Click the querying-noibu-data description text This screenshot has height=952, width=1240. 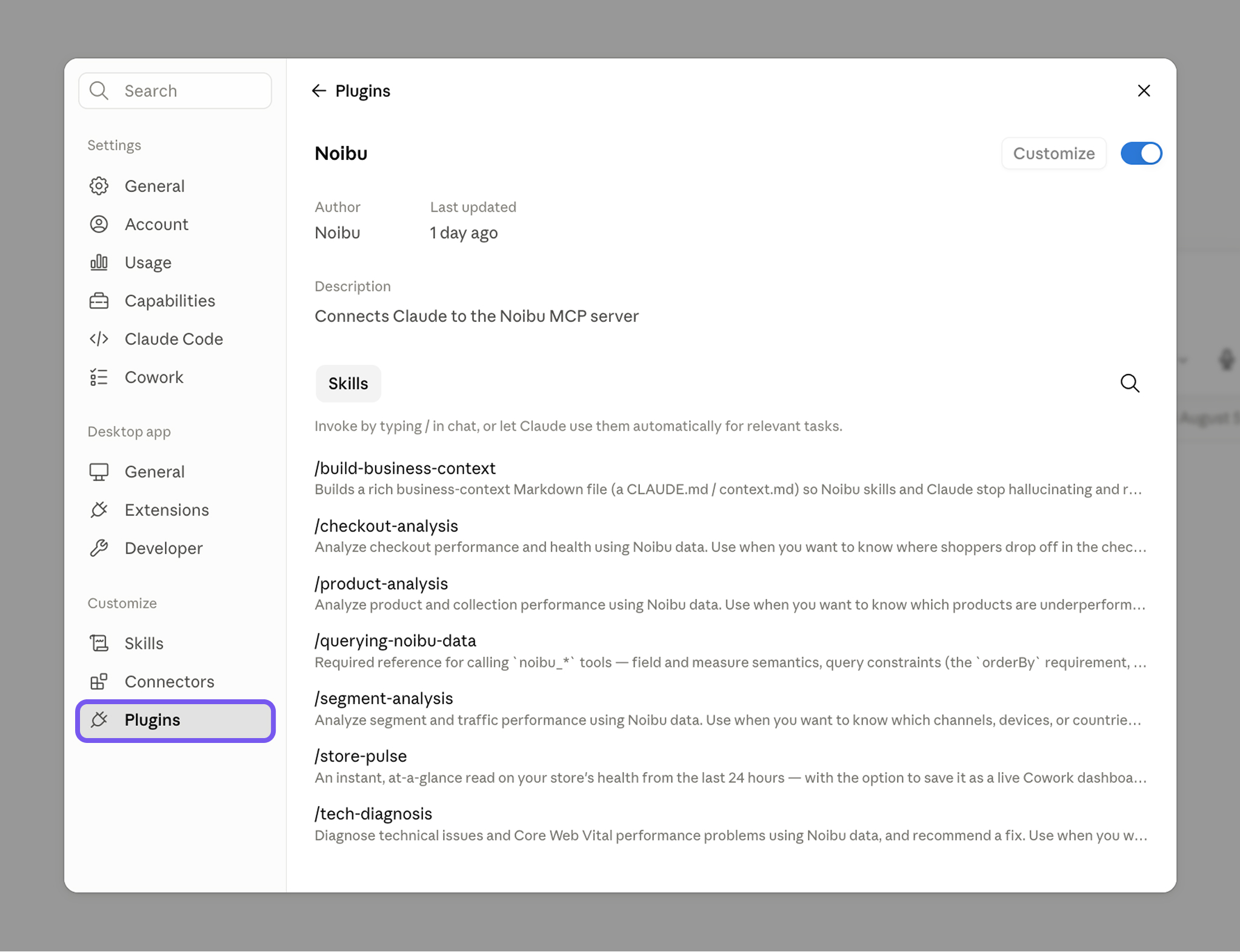point(730,662)
